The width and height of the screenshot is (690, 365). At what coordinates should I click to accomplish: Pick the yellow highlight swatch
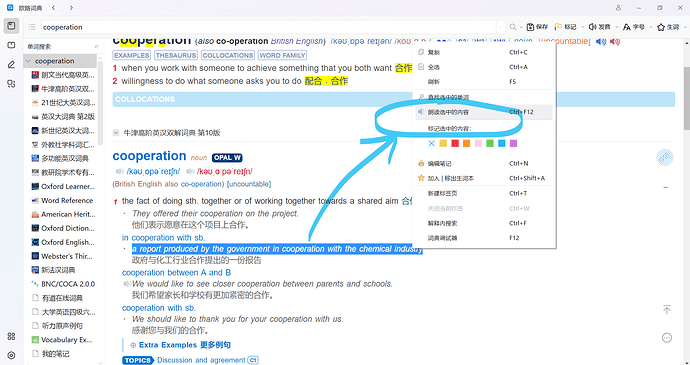point(443,144)
